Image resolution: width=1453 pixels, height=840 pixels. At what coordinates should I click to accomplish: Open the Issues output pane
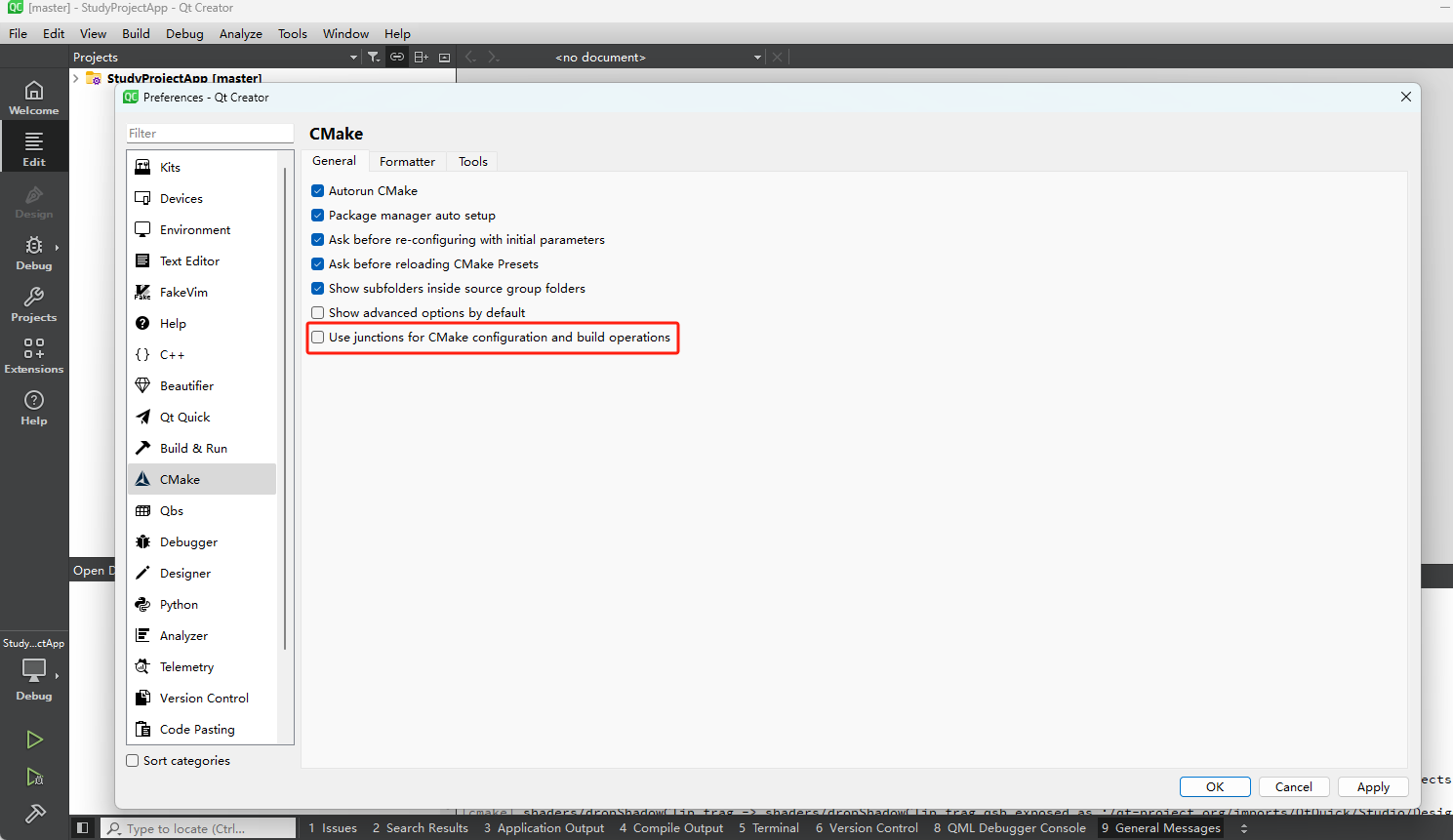click(333, 828)
